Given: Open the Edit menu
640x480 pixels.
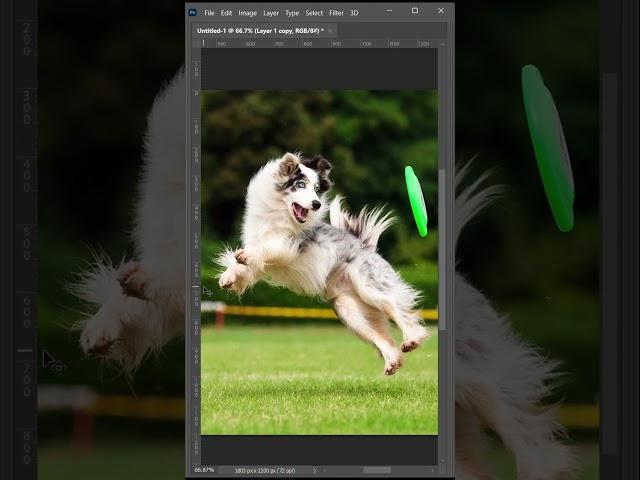Looking at the screenshot, I should (x=226, y=13).
